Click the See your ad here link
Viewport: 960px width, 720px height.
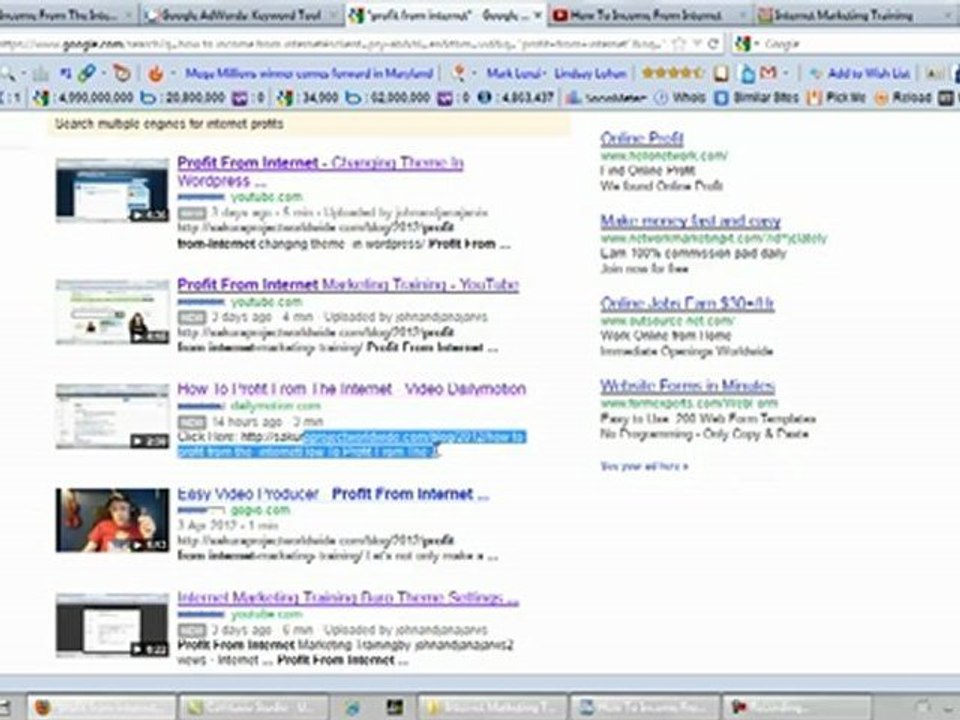[644, 467]
